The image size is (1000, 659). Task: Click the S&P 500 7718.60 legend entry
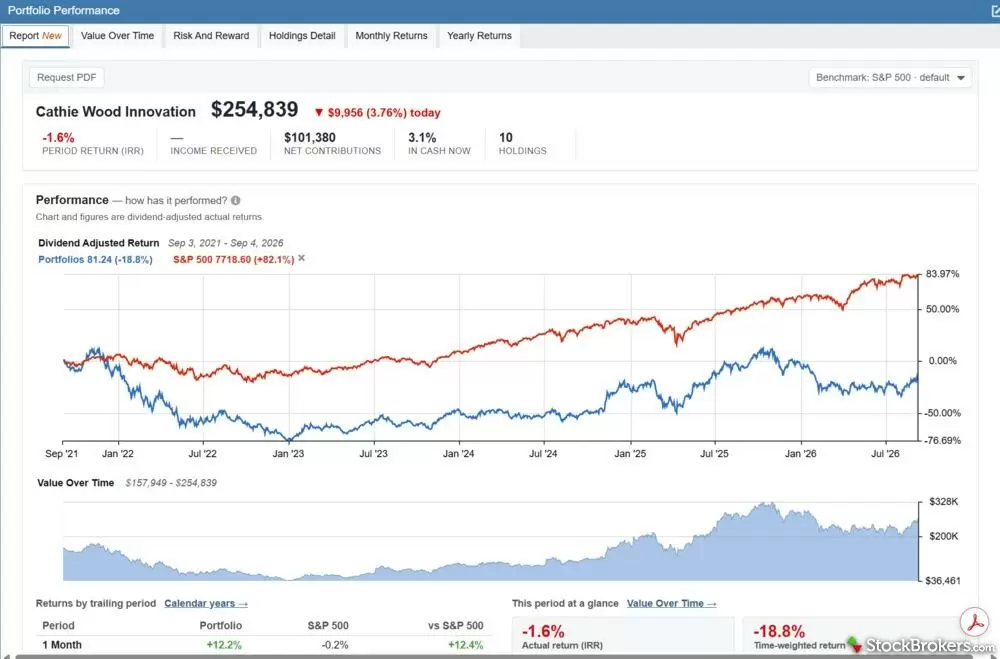pyautogui.click(x=233, y=260)
